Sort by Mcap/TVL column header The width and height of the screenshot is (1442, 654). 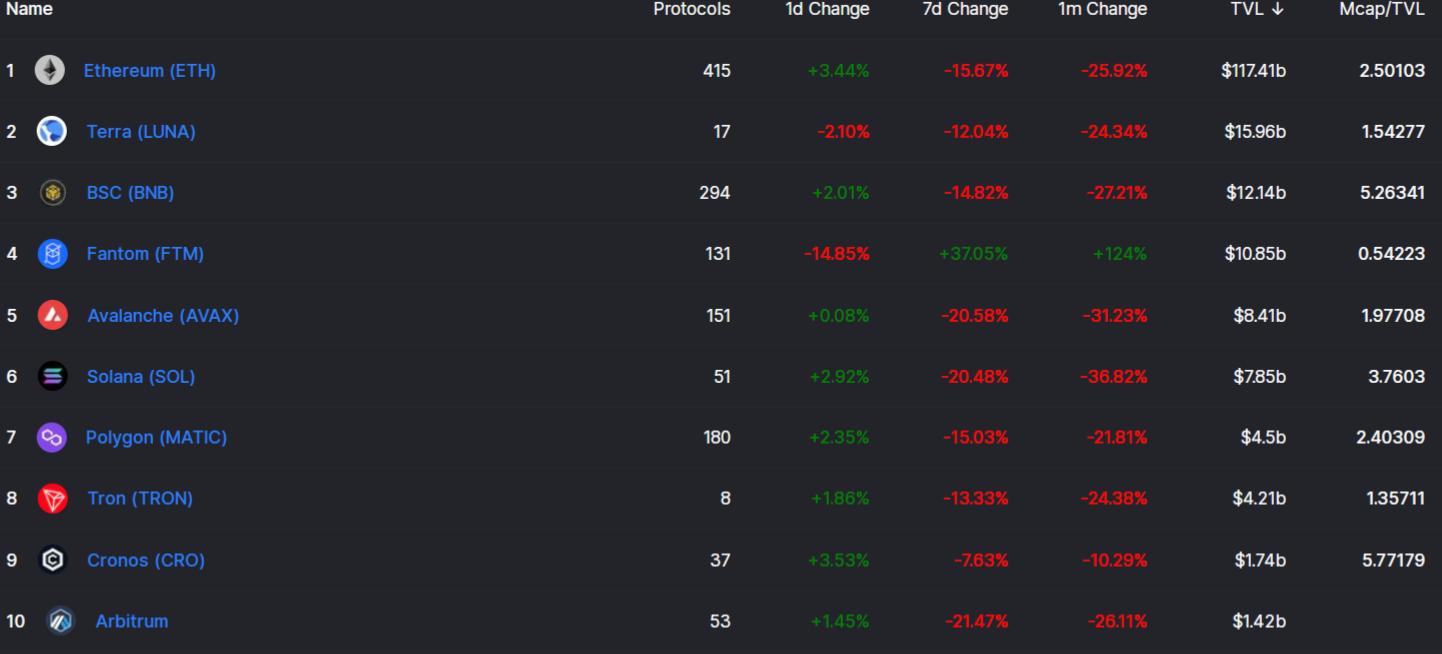pyautogui.click(x=1382, y=9)
